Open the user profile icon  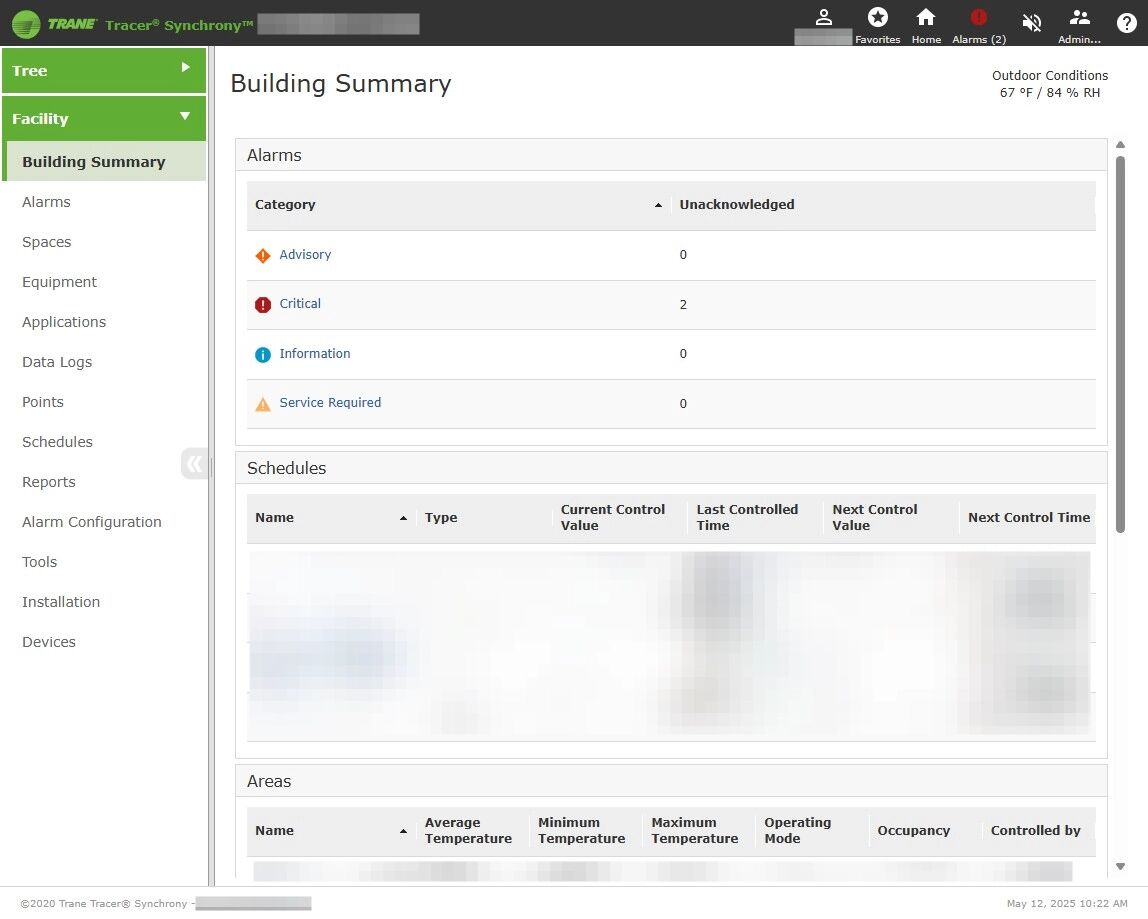tap(824, 17)
